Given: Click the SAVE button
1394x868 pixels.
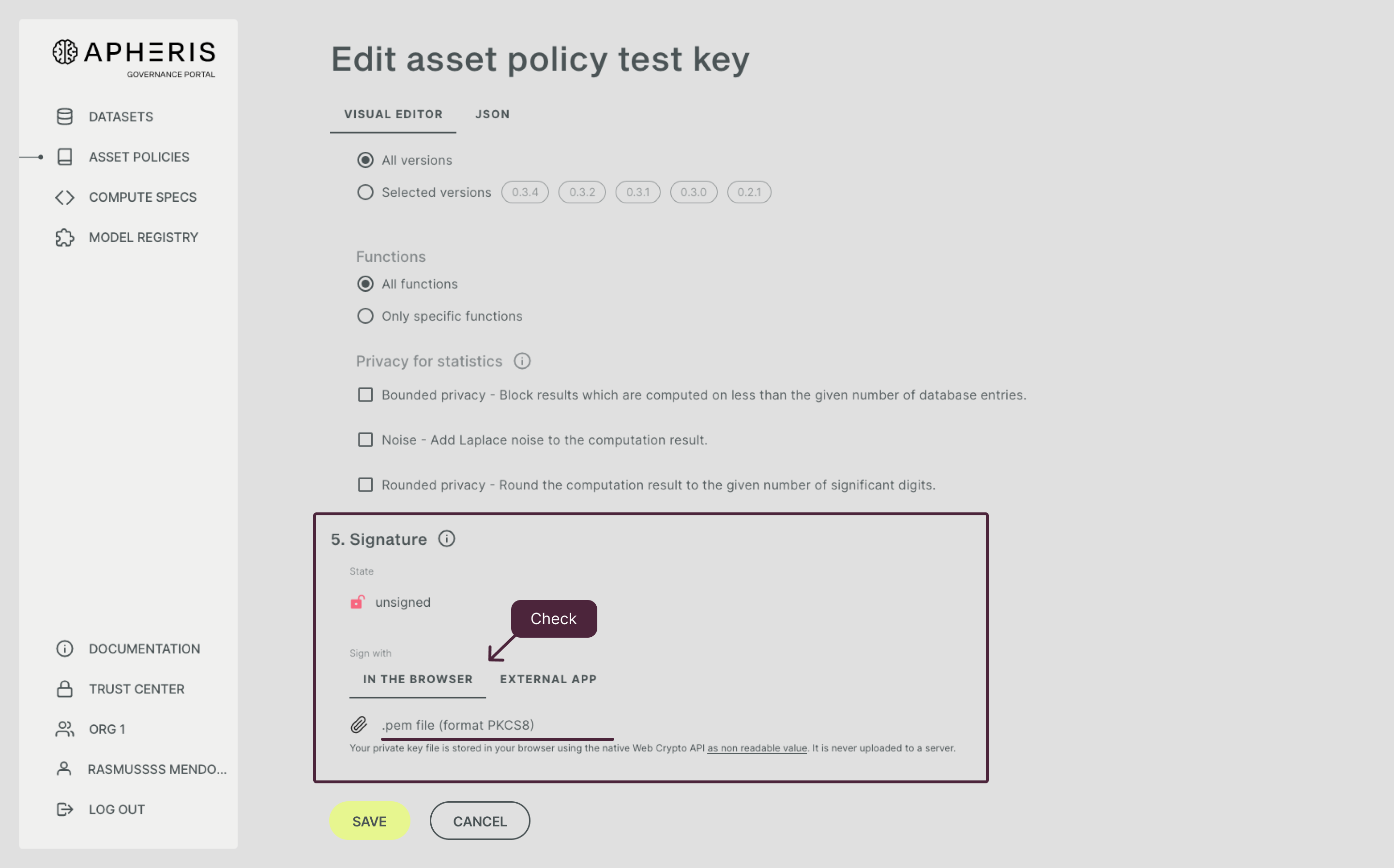Looking at the screenshot, I should [x=369, y=821].
